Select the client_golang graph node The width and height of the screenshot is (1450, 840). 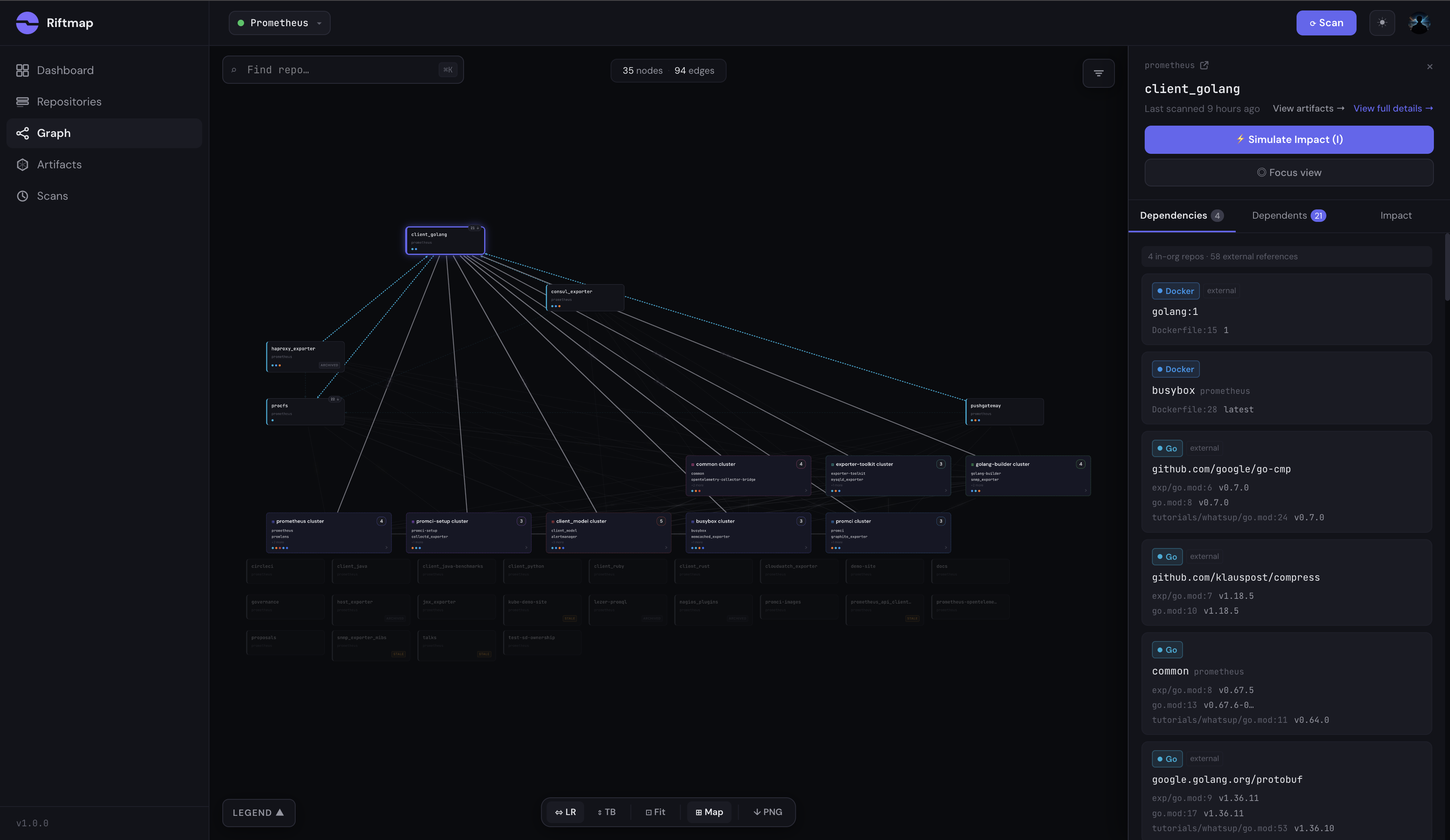click(x=445, y=240)
